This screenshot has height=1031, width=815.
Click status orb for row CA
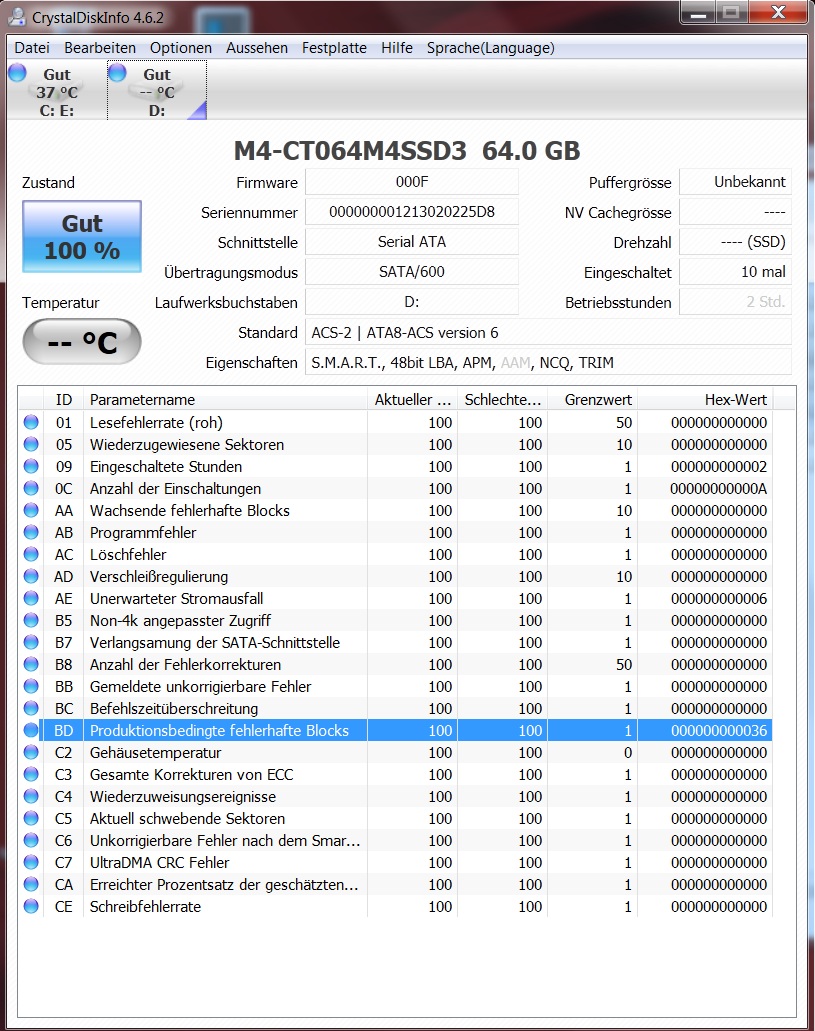click(x=31, y=884)
